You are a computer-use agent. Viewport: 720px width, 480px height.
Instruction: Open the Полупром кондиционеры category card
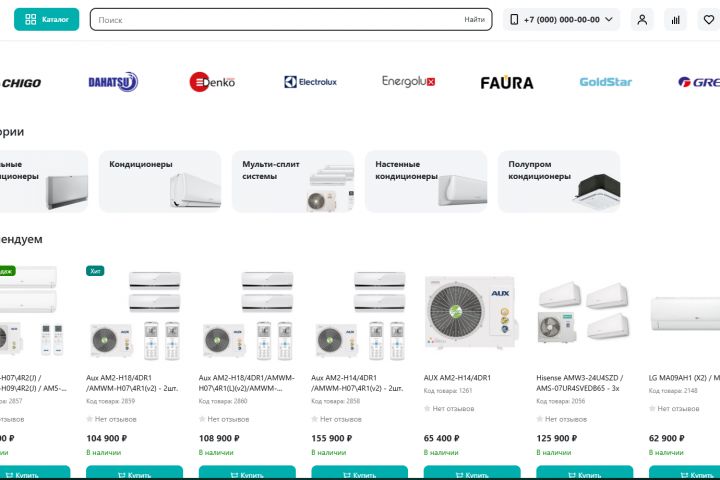pyautogui.click(x=559, y=181)
